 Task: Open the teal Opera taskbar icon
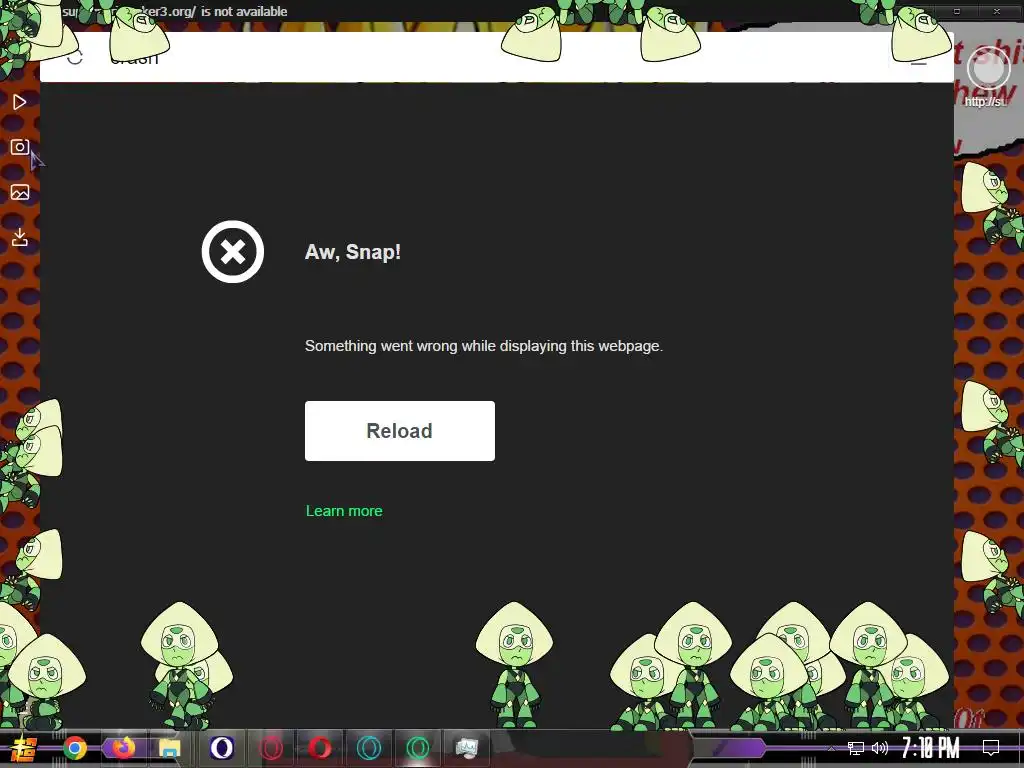(x=369, y=748)
